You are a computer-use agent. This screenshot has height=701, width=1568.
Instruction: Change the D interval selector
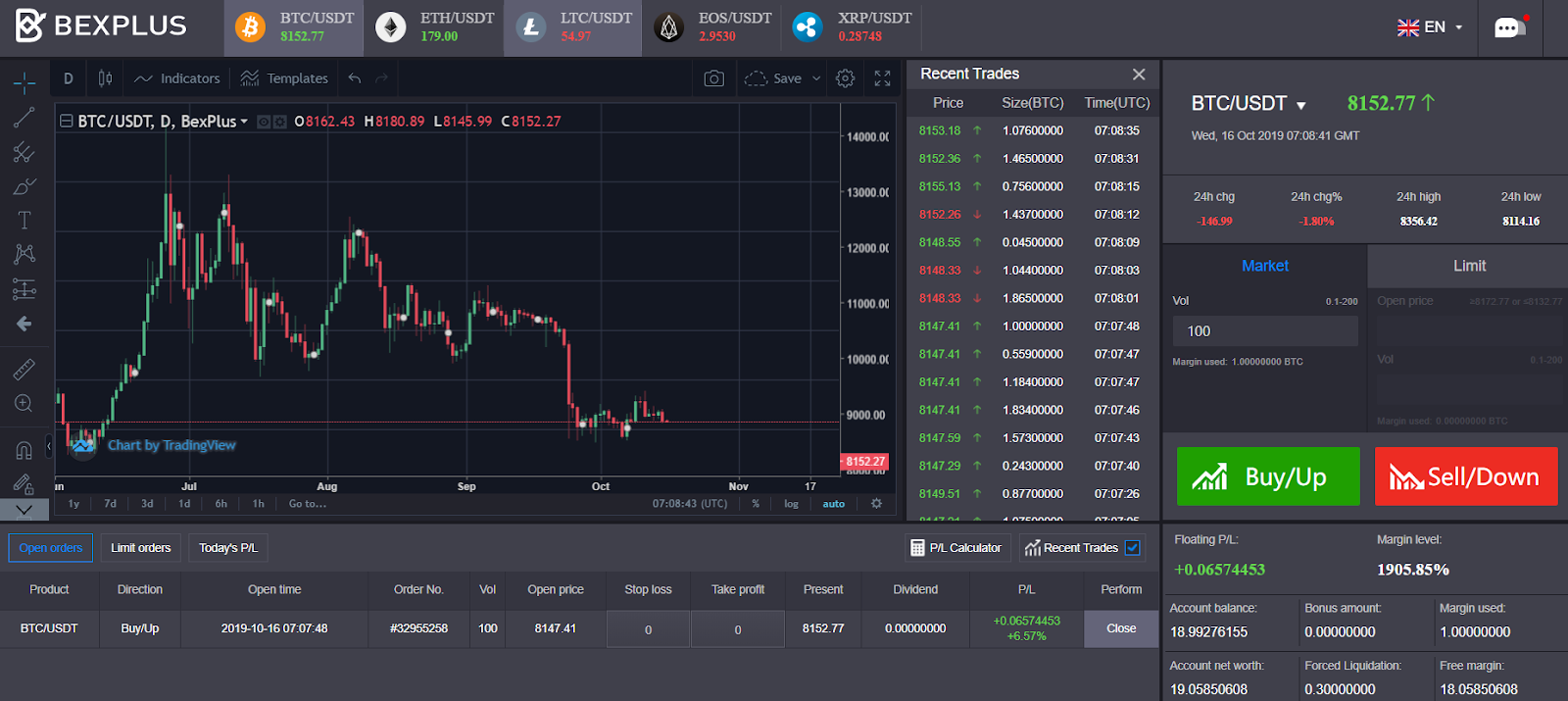[69, 78]
